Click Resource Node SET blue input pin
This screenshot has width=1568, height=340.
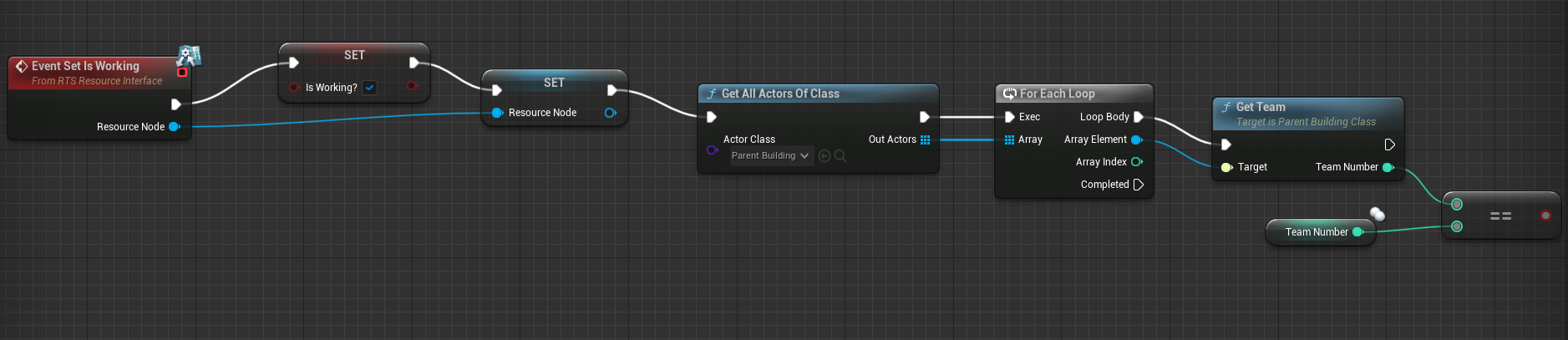click(x=497, y=113)
